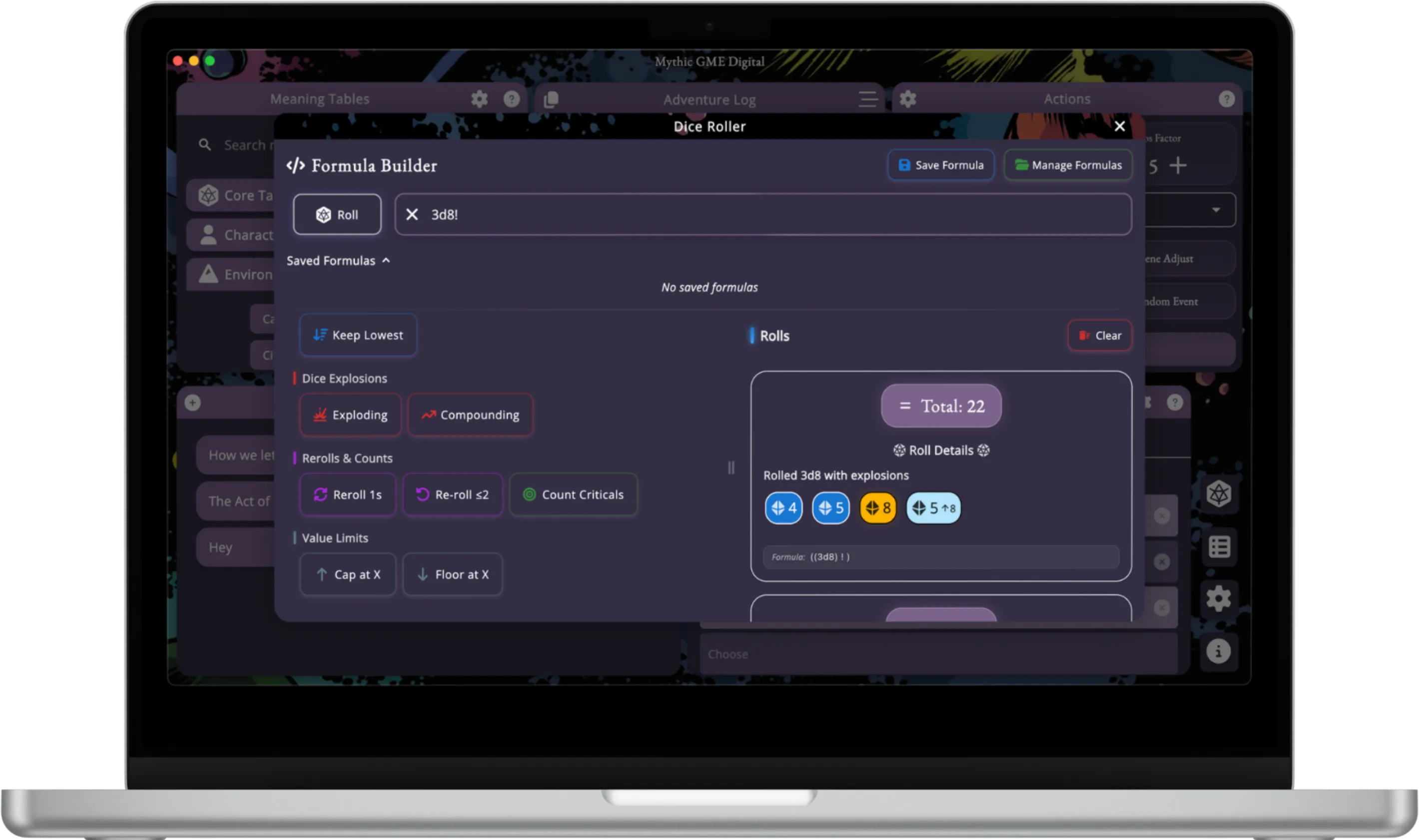Click Adventure Log panel title
The image size is (1419, 840).
point(709,99)
